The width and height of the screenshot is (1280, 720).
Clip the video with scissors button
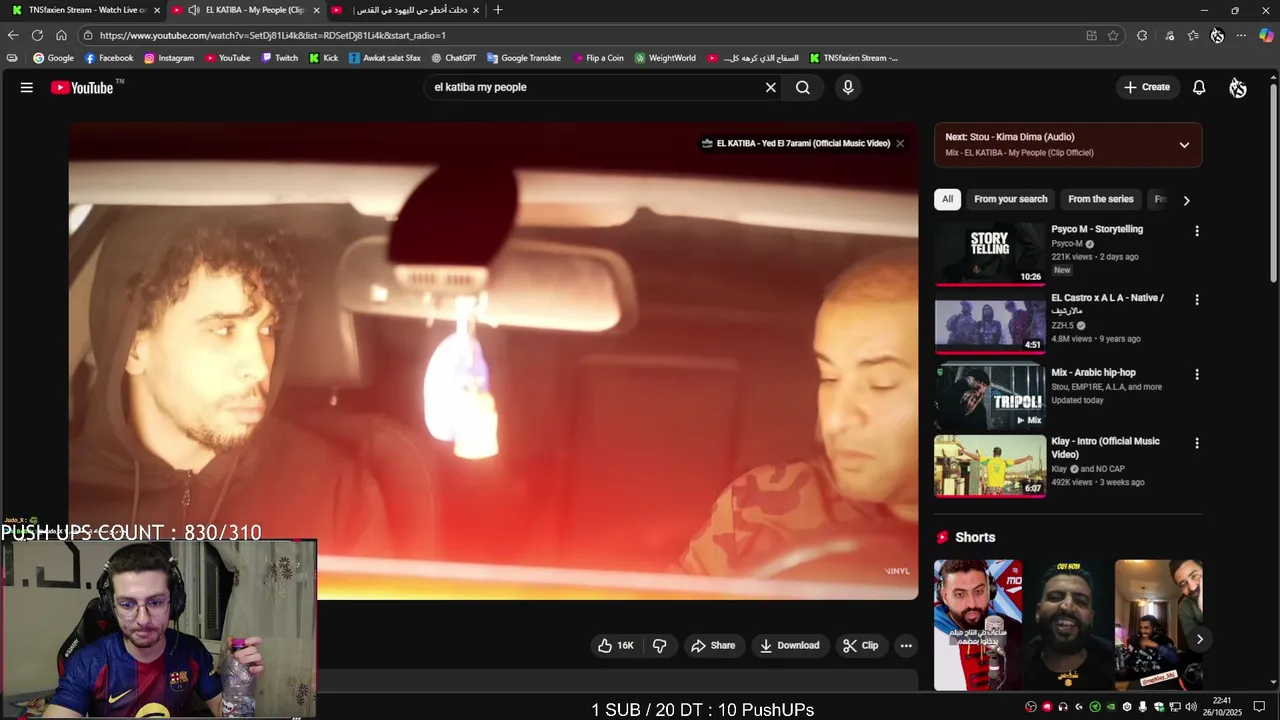click(x=860, y=646)
